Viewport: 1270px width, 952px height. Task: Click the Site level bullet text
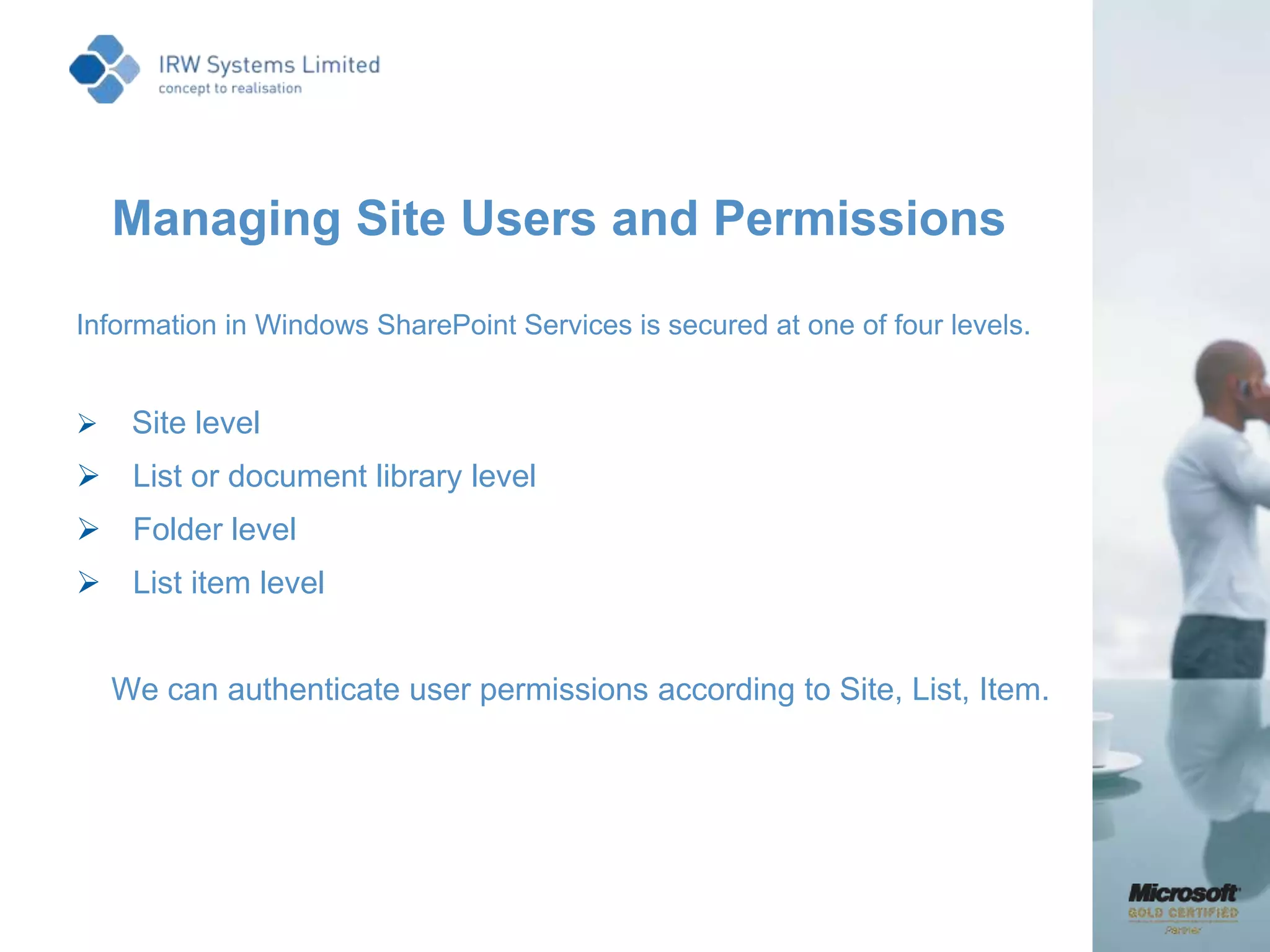[x=196, y=423]
